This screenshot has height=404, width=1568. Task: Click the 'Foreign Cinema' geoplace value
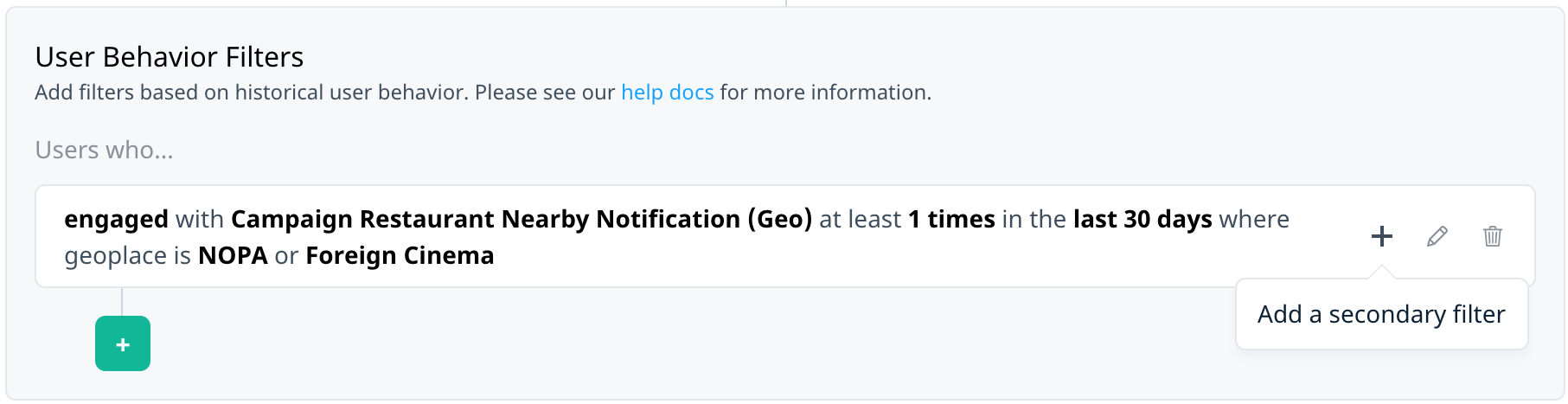pos(400,256)
